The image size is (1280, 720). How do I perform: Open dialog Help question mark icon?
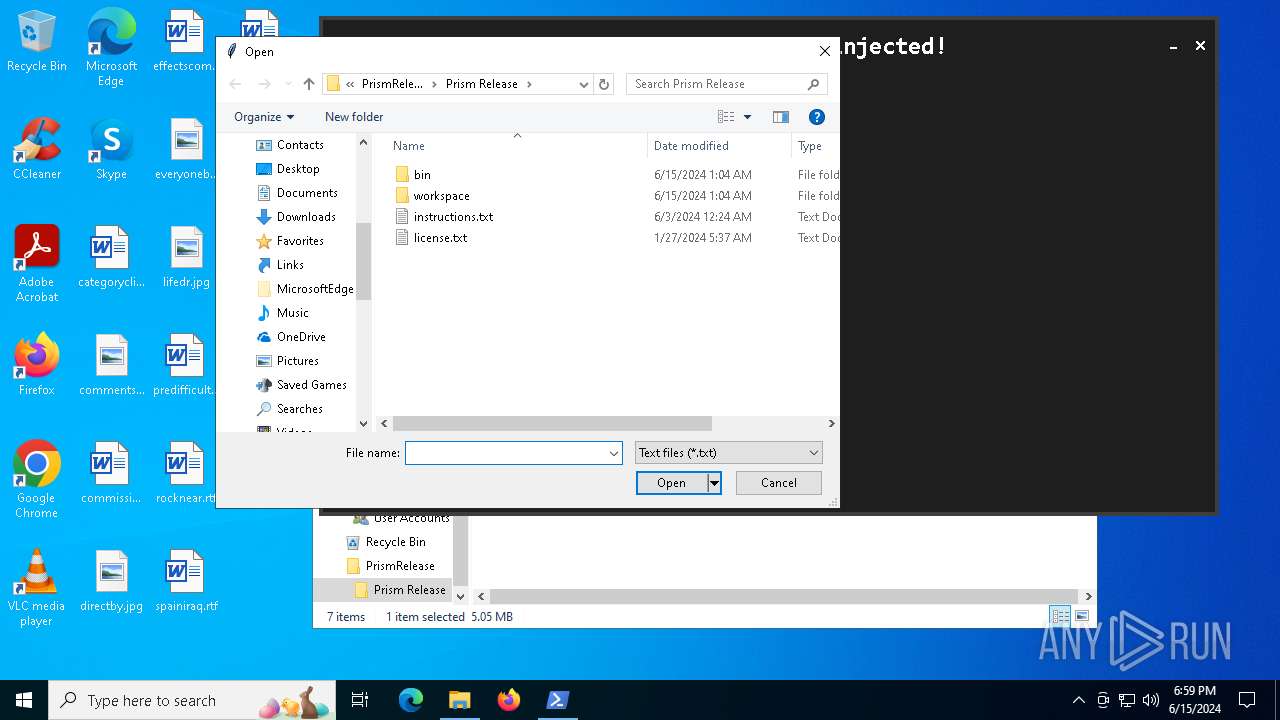tap(817, 117)
